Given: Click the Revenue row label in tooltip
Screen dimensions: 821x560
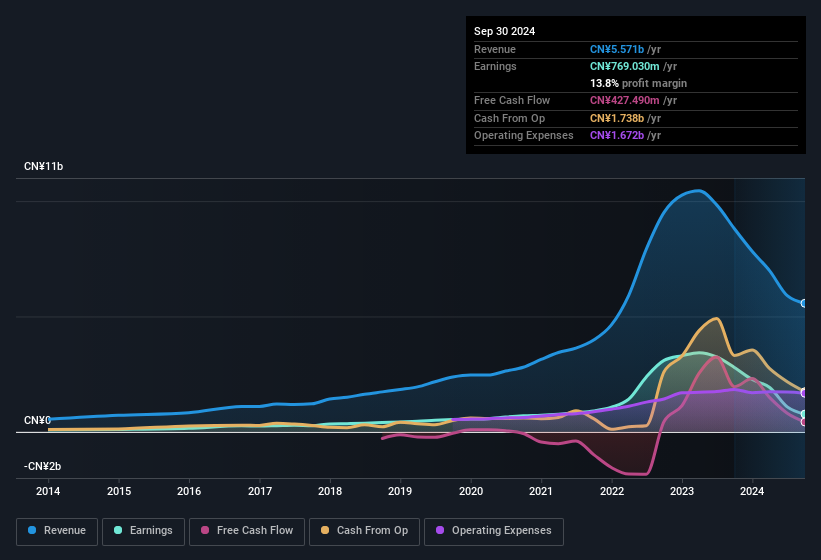Looking at the screenshot, I should pos(495,49).
